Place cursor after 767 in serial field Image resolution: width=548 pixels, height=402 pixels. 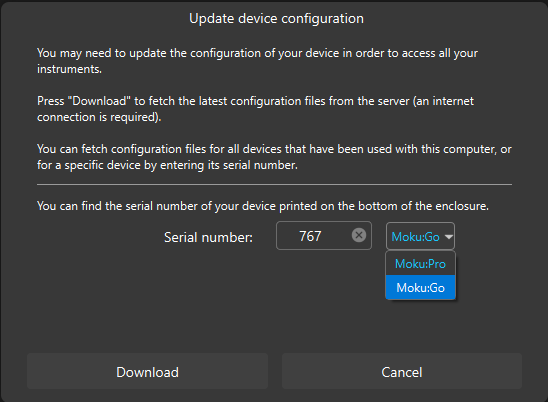pyautogui.click(x=323, y=236)
